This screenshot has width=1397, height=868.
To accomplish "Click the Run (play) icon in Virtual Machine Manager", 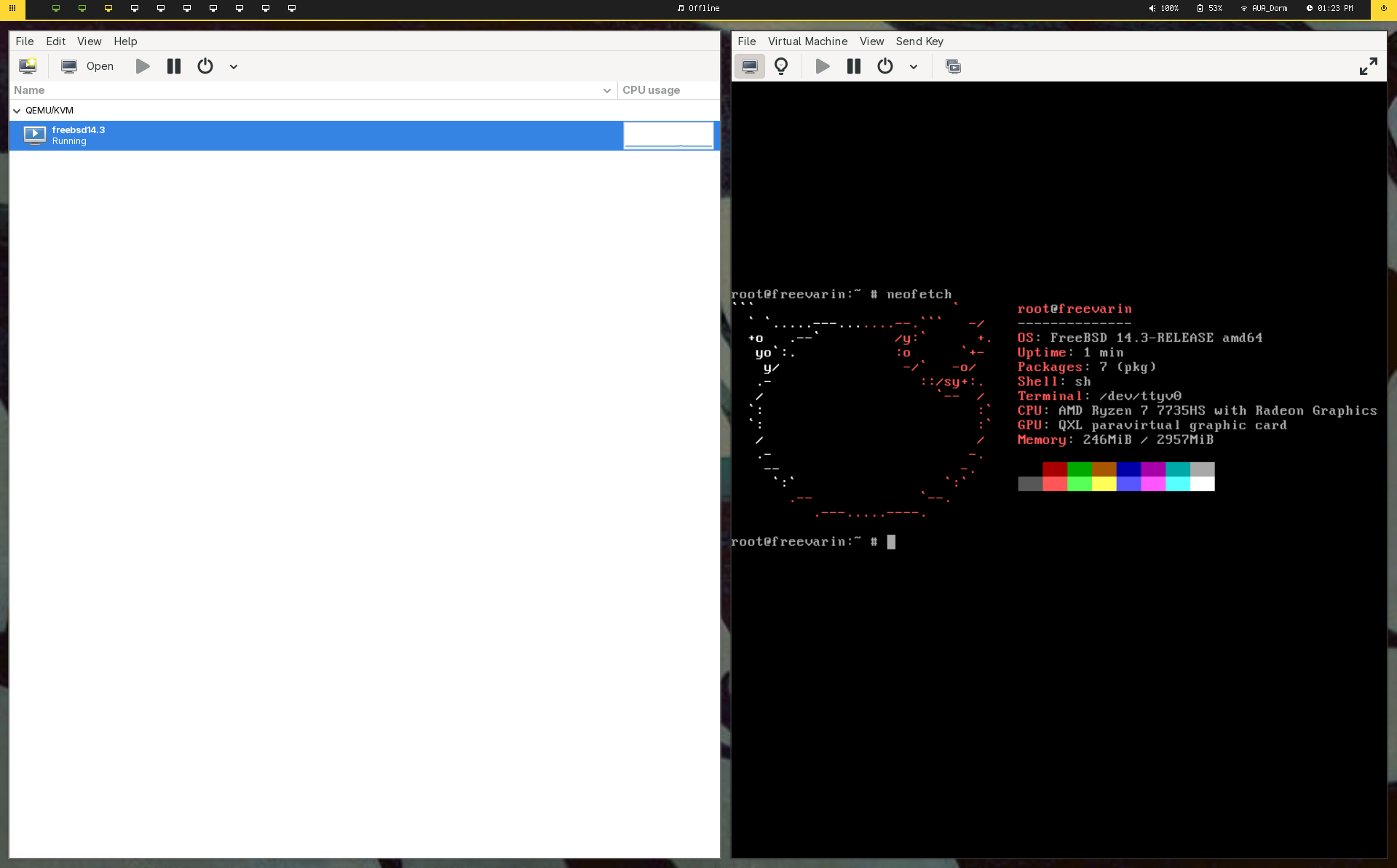I will click(143, 66).
